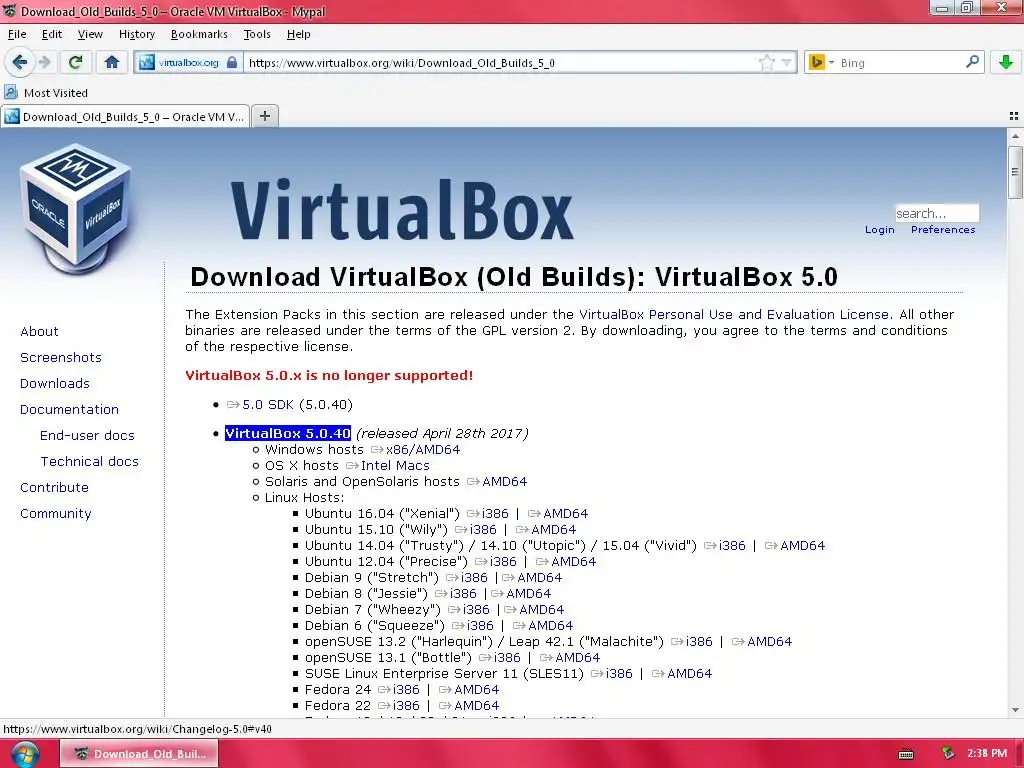The height and width of the screenshot is (768, 1024).
Task: Open the Bing search engine selector
Action: [x=821, y=63]
